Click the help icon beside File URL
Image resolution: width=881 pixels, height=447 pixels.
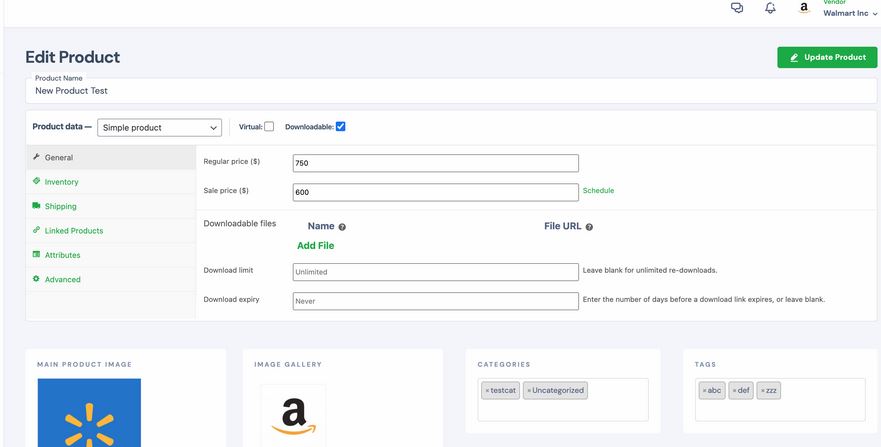tap(589, 227)
